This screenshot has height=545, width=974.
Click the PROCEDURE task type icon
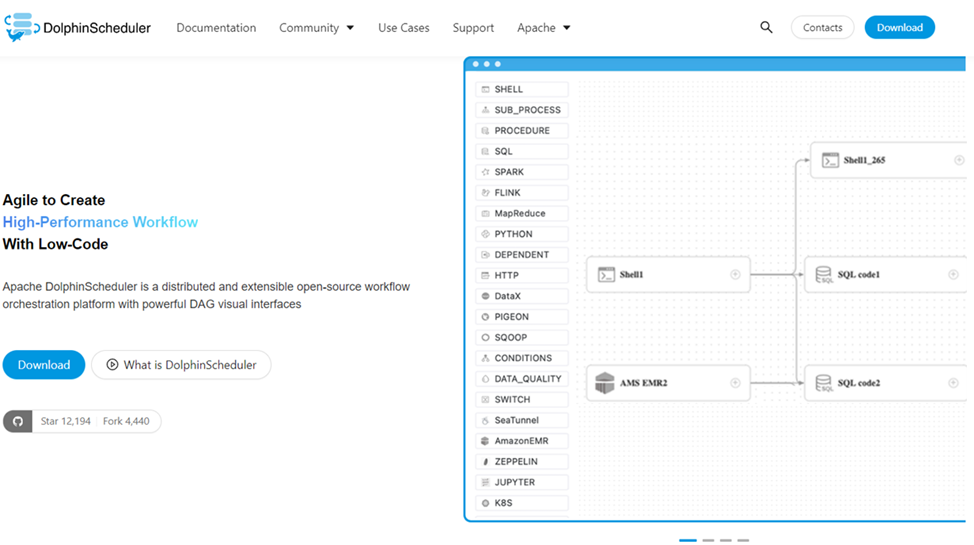(486, 131)
